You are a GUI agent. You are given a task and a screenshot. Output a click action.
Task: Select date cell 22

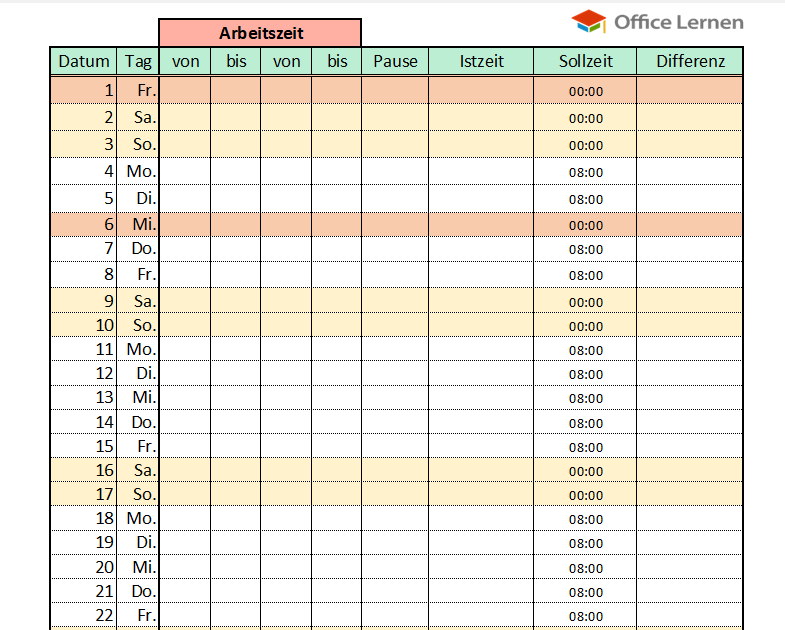tap(84, 614)
